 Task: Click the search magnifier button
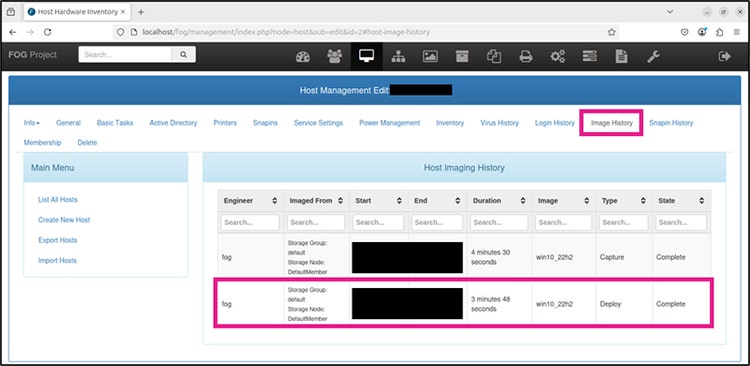click(x=183, y=55)
